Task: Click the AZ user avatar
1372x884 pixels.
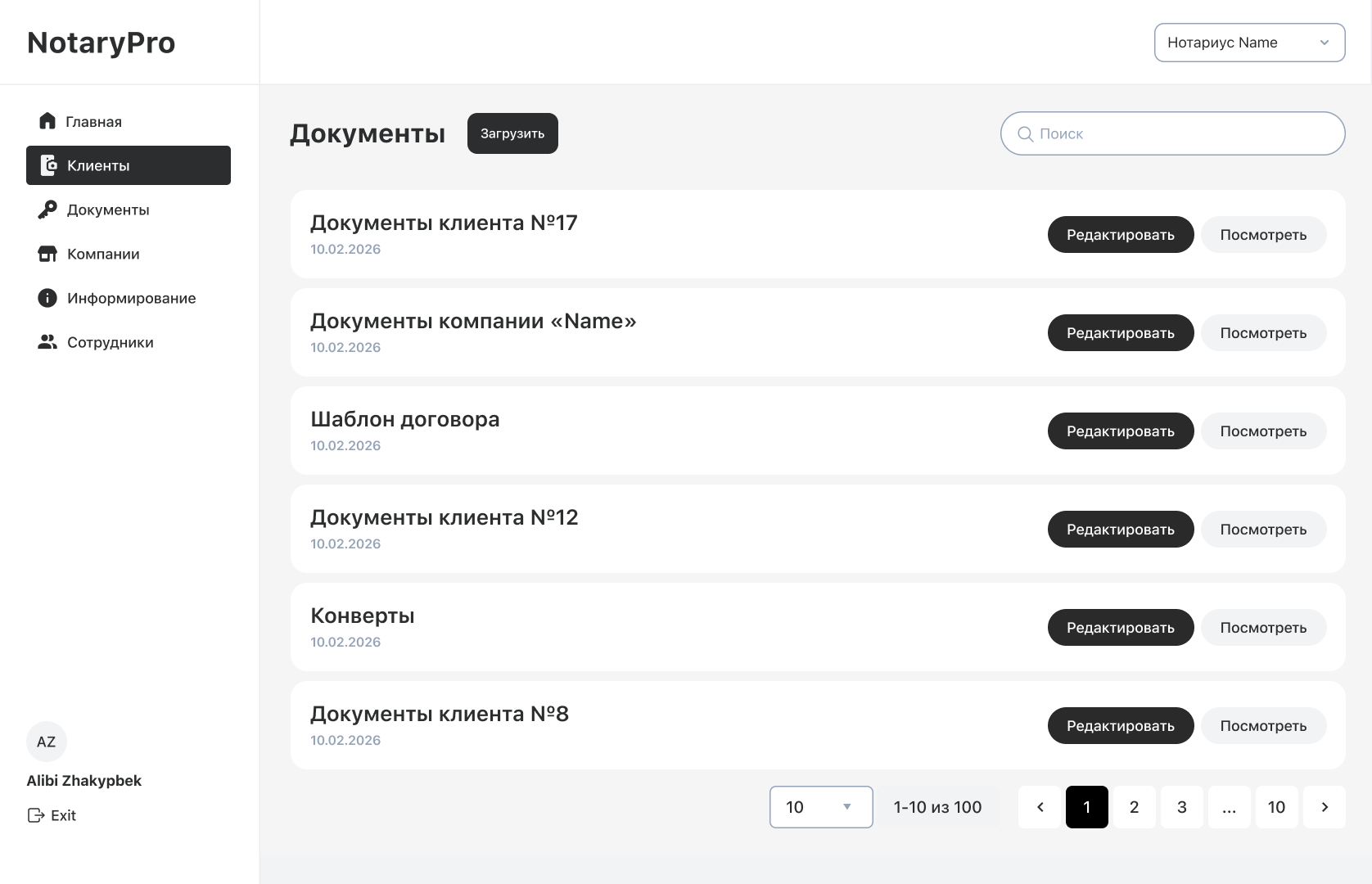Action: [47, 742]
